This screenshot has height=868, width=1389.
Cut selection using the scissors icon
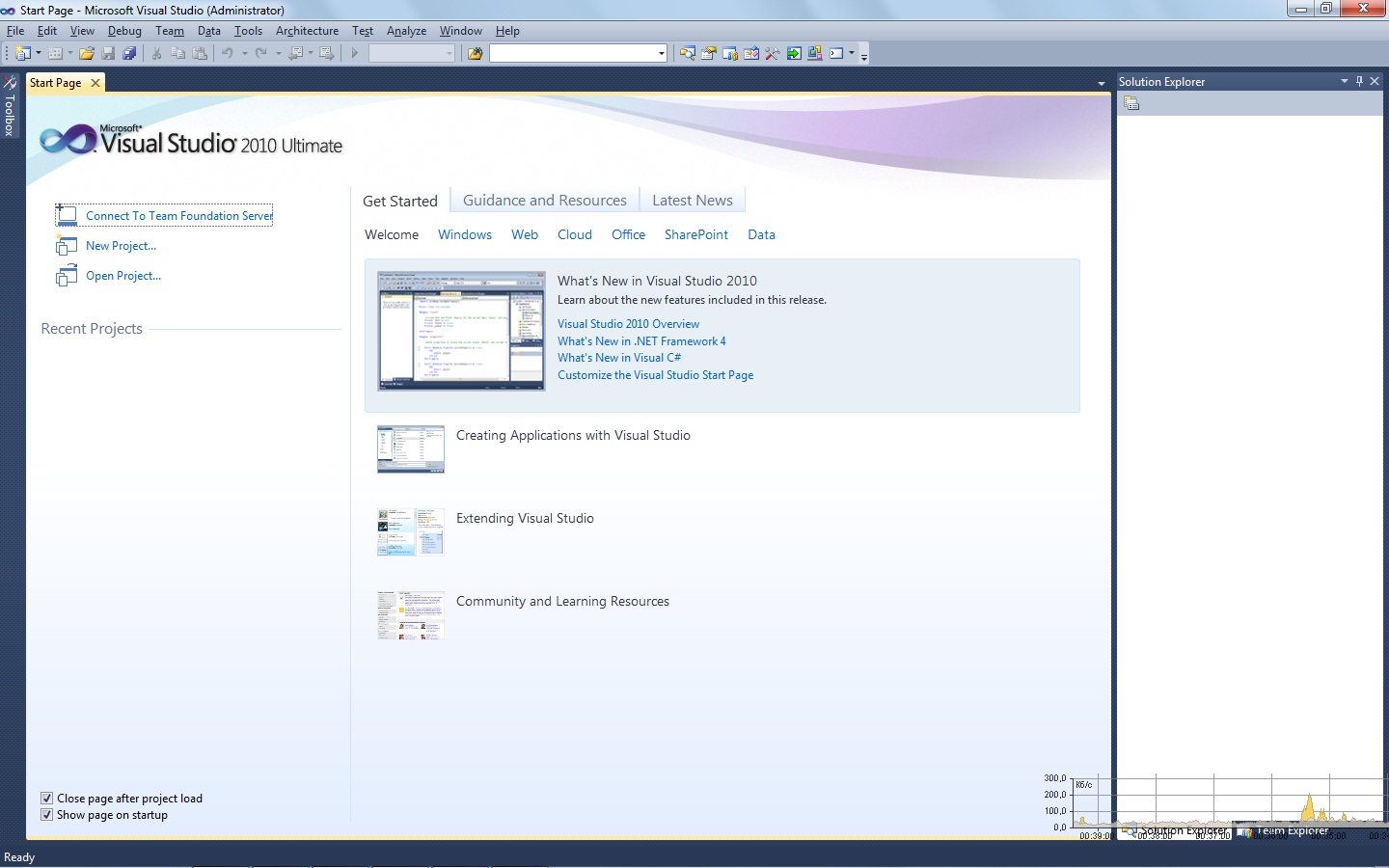155,53
